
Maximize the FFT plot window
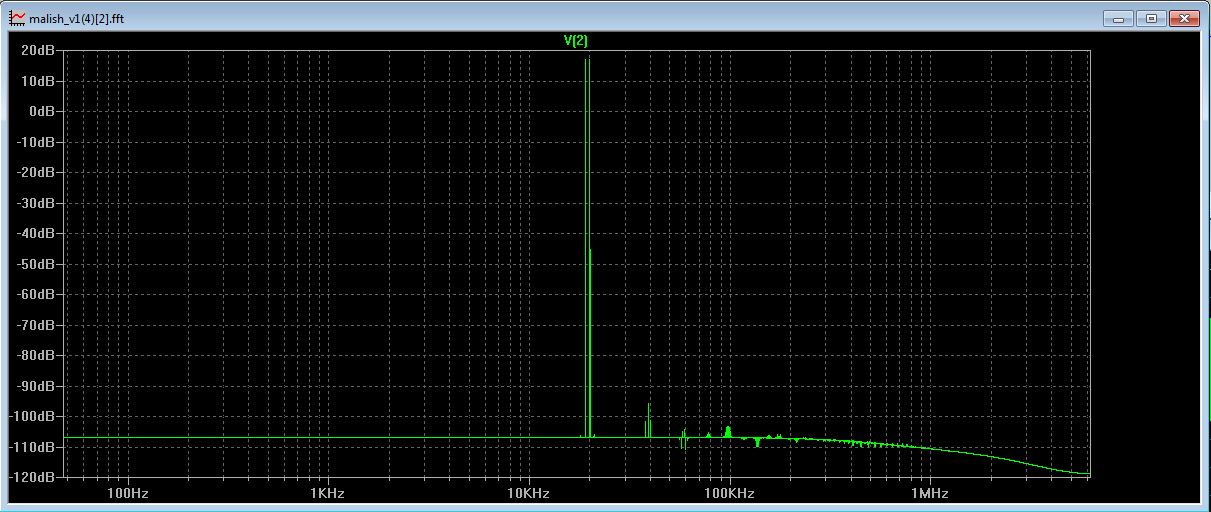tap(1151, 18)
